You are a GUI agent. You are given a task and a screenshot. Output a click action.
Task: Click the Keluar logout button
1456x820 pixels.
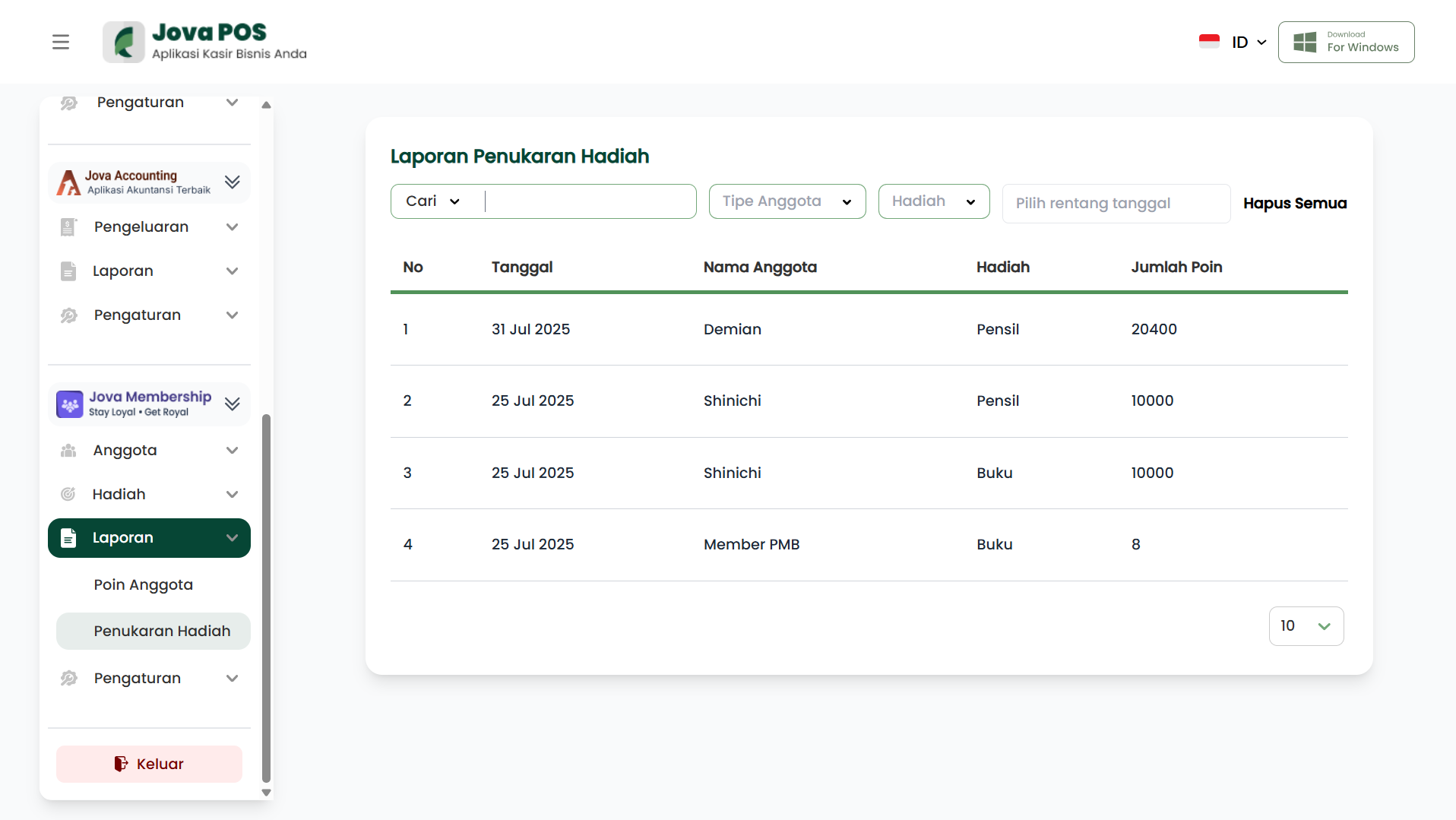(149, 764)
